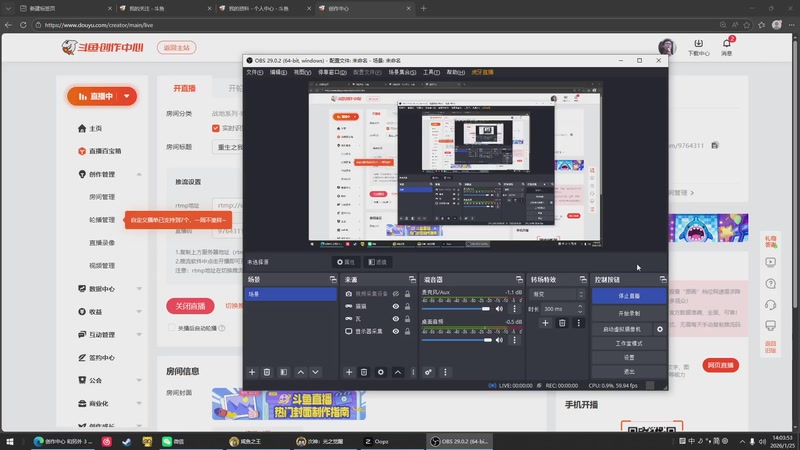Move source up in Sources panel

[397, 372]
